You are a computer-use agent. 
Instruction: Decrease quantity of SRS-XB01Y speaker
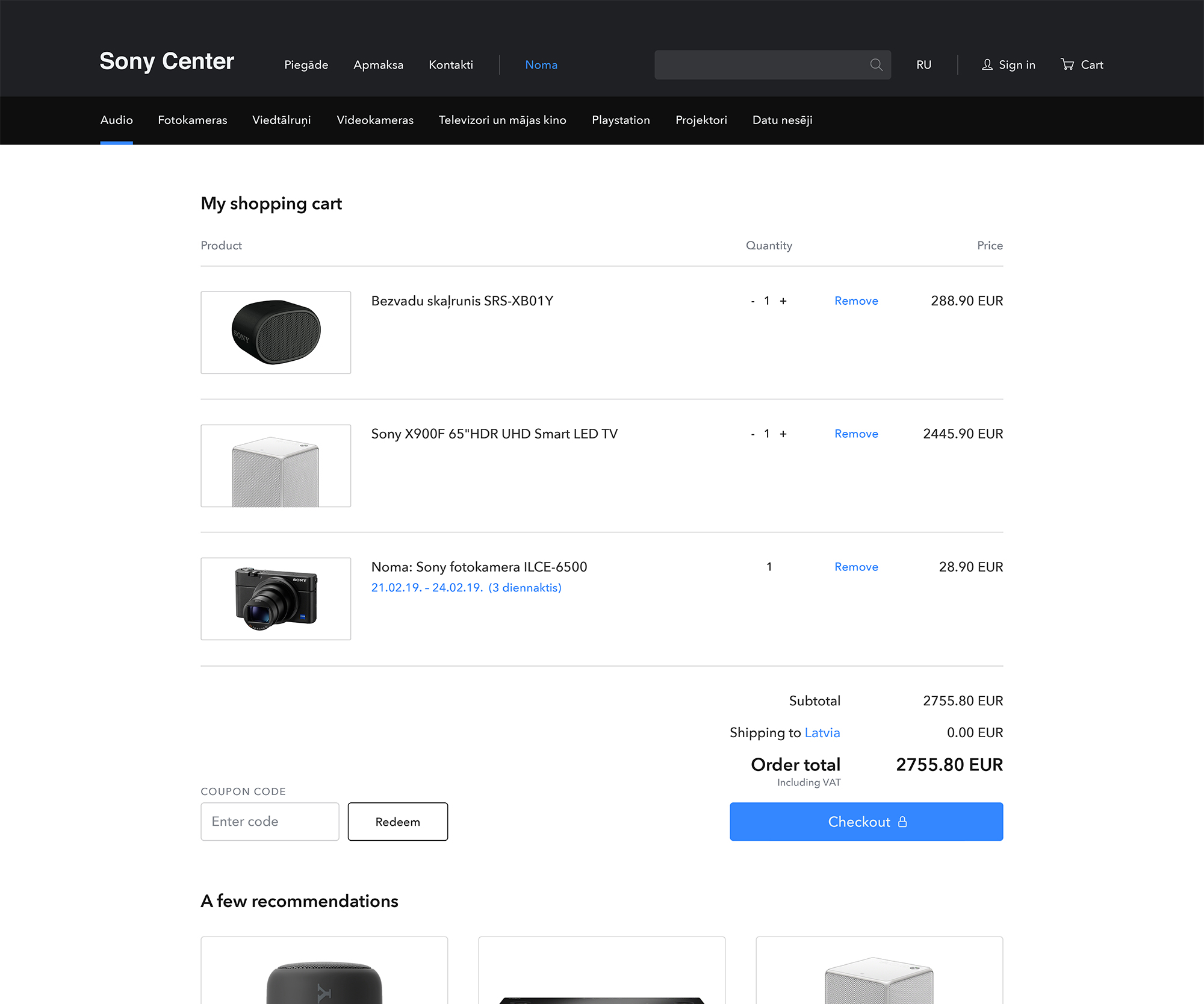pos(752,301)
